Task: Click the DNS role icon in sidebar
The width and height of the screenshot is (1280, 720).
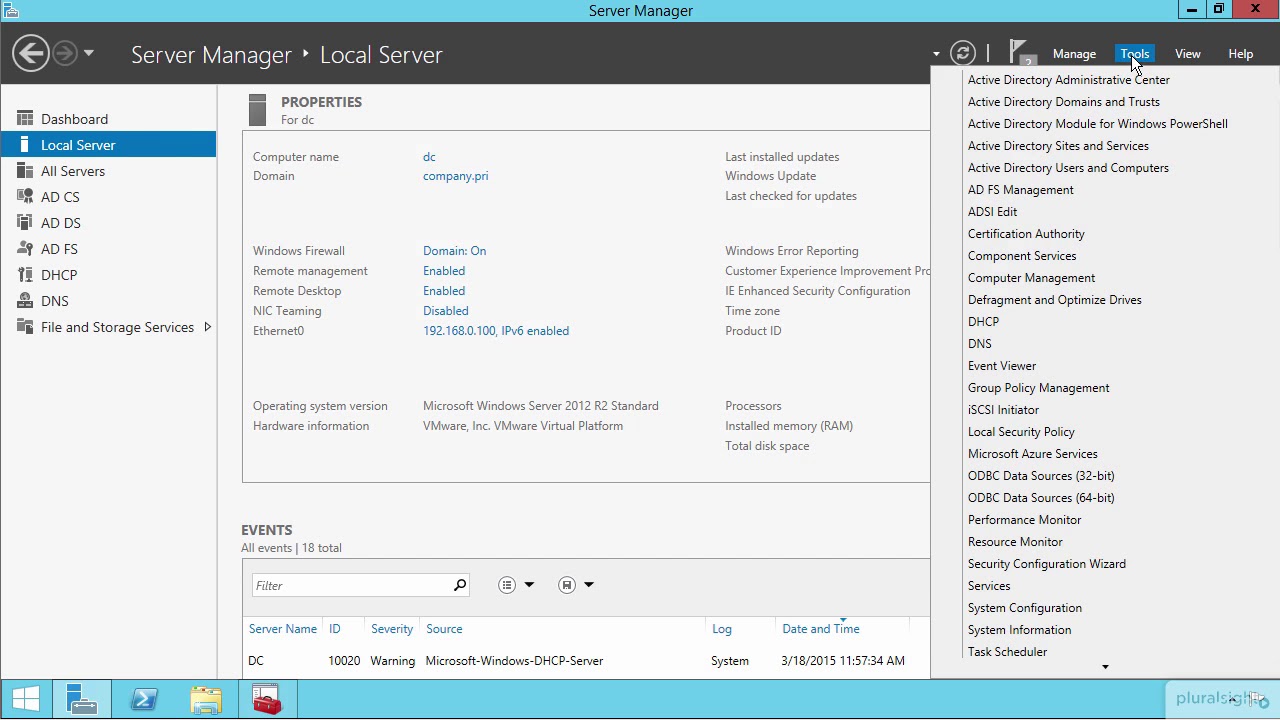Action: pyautogui.click(x=25, y=301)
